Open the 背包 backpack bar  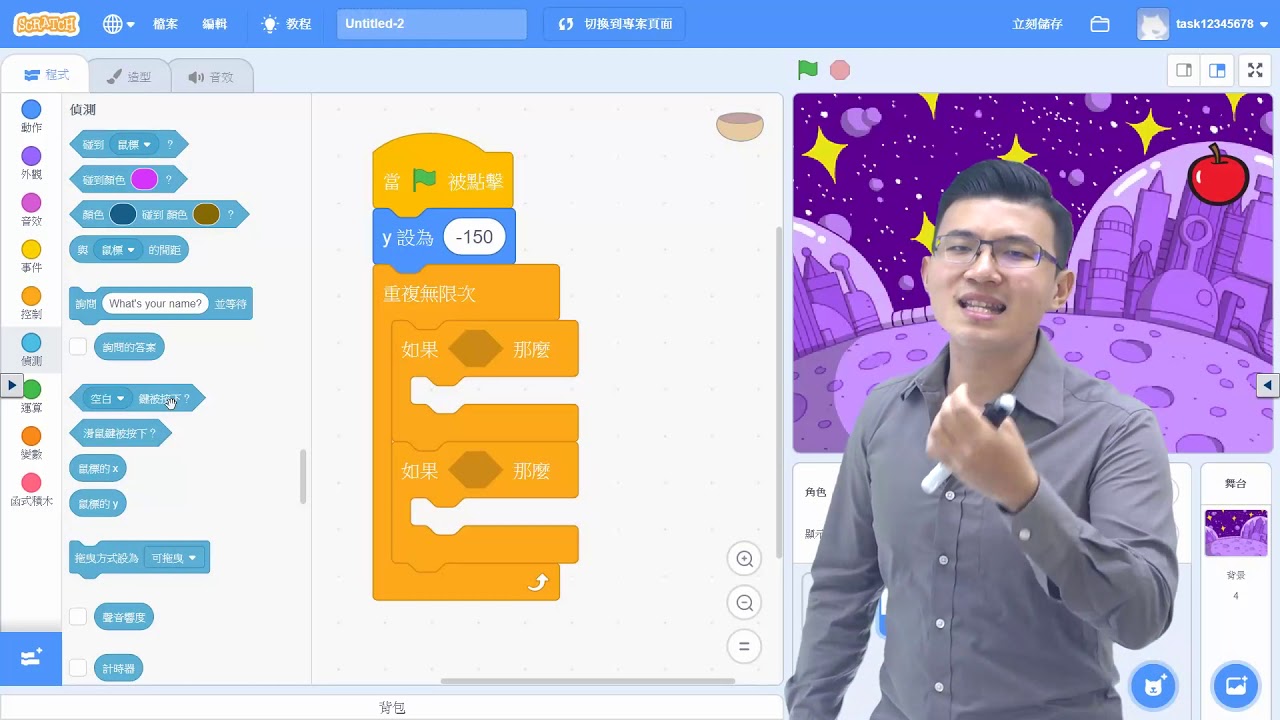click(x=392, y=707)
